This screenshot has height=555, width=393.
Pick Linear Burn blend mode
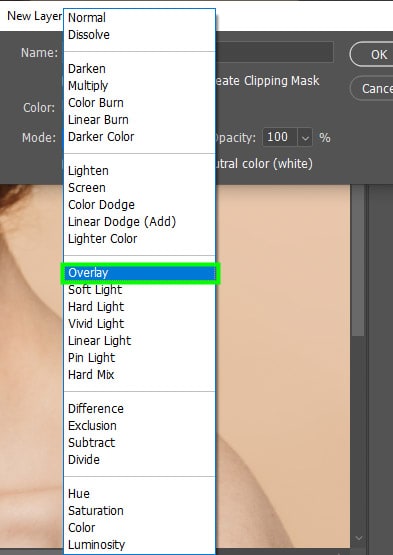click(x=139, y=120)
